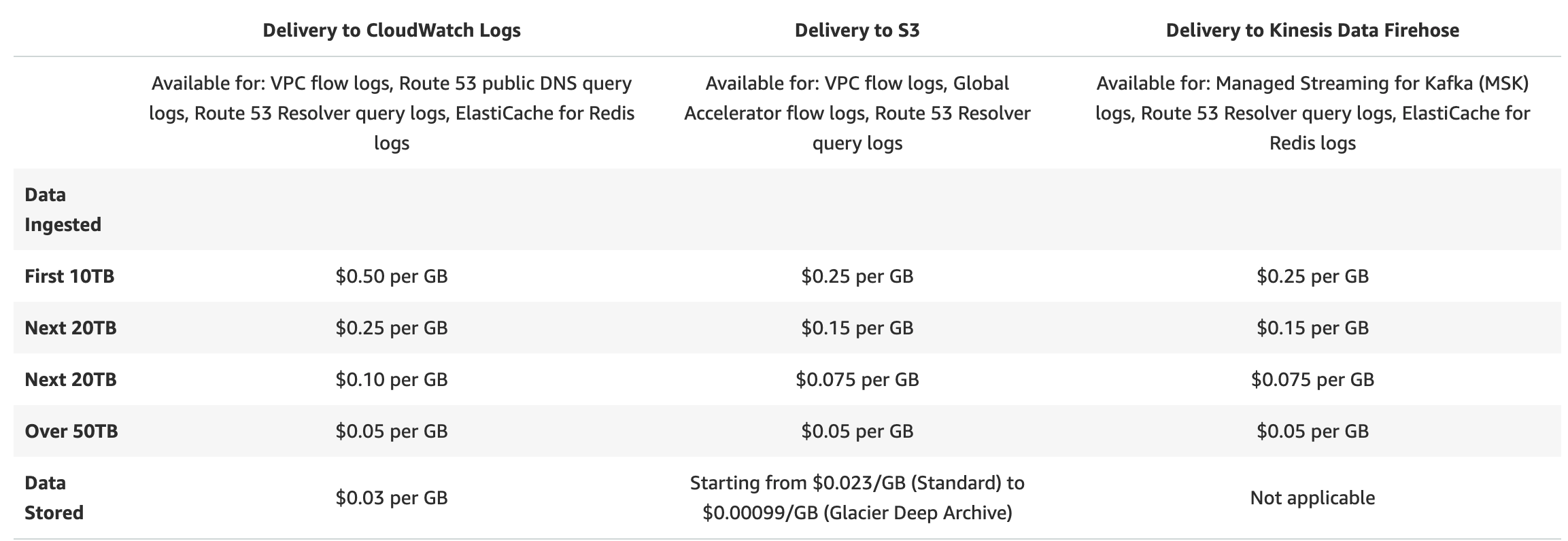
Task: Click the S3 availability description text
Action: click(857, 113)
